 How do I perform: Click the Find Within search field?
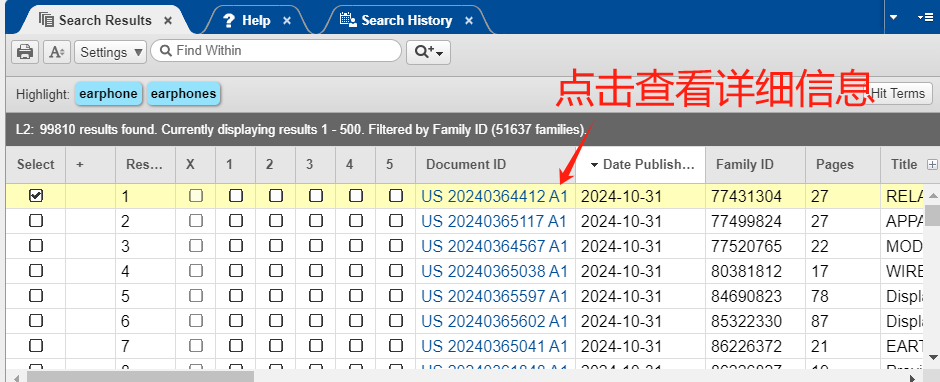[x=276, y=51]
